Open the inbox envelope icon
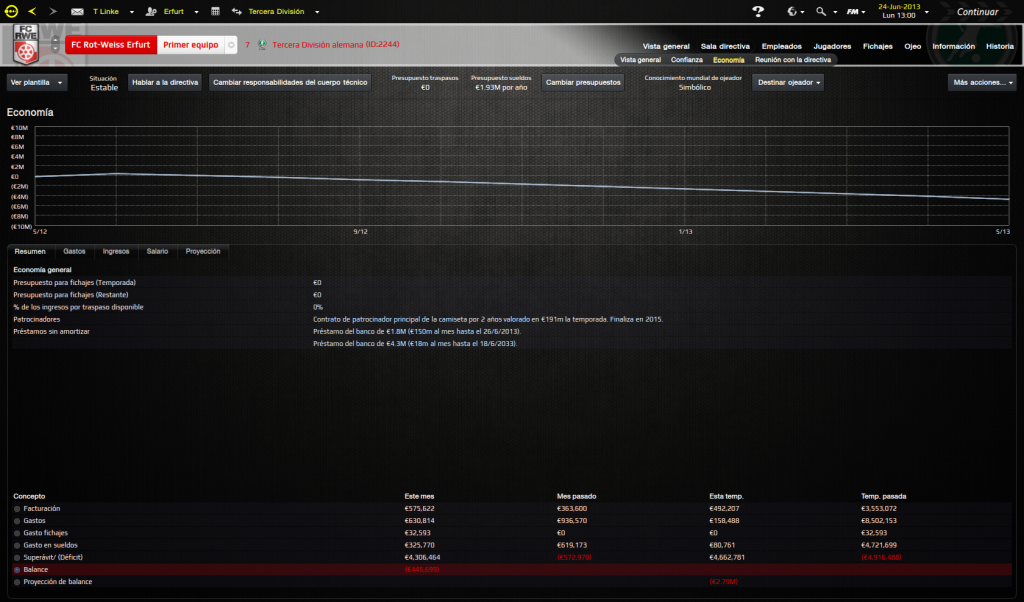Viewport: 1024px width, 602px height. (x=77, y=12)
